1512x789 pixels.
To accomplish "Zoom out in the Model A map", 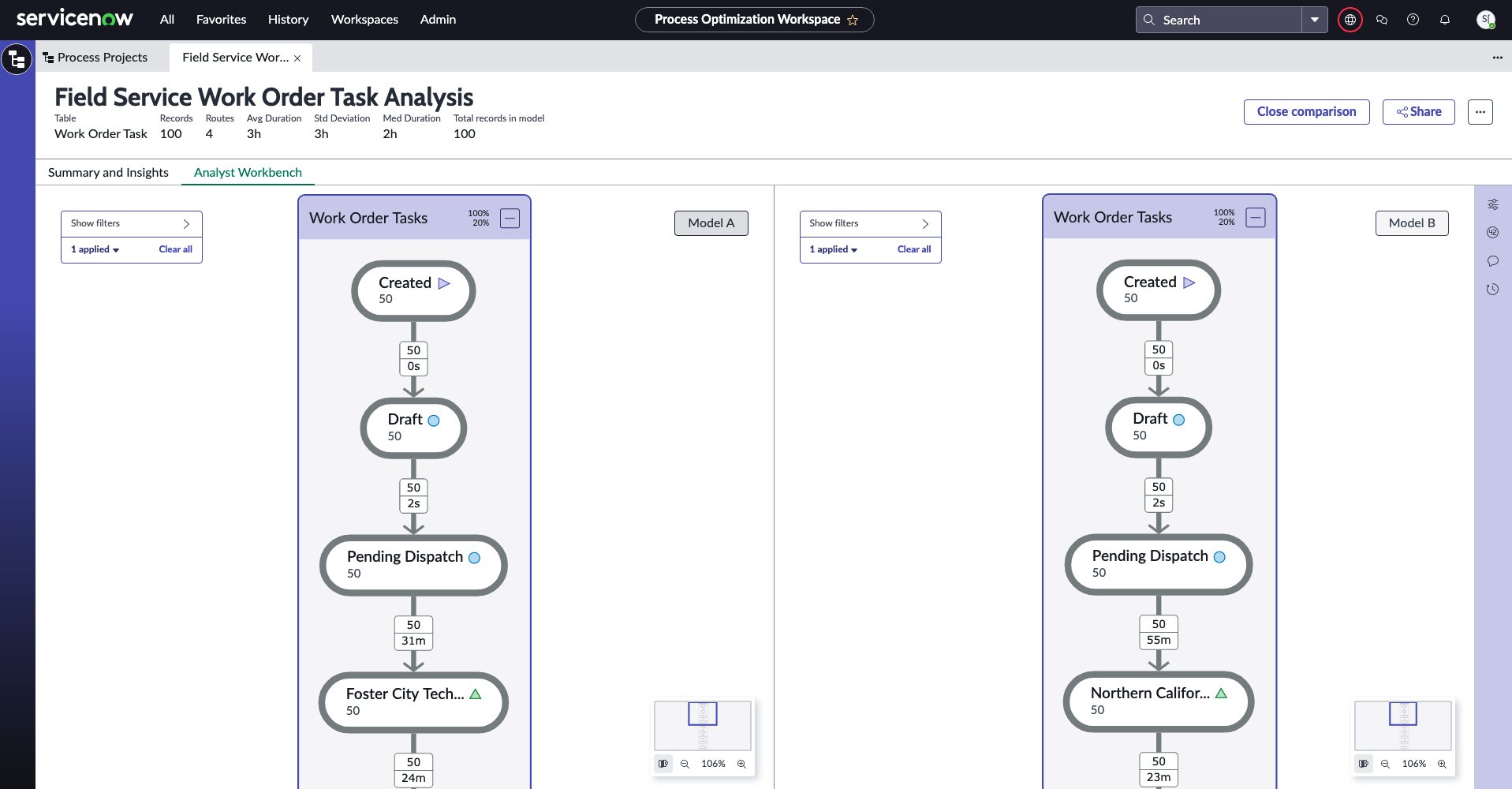I will pos(685,764).
